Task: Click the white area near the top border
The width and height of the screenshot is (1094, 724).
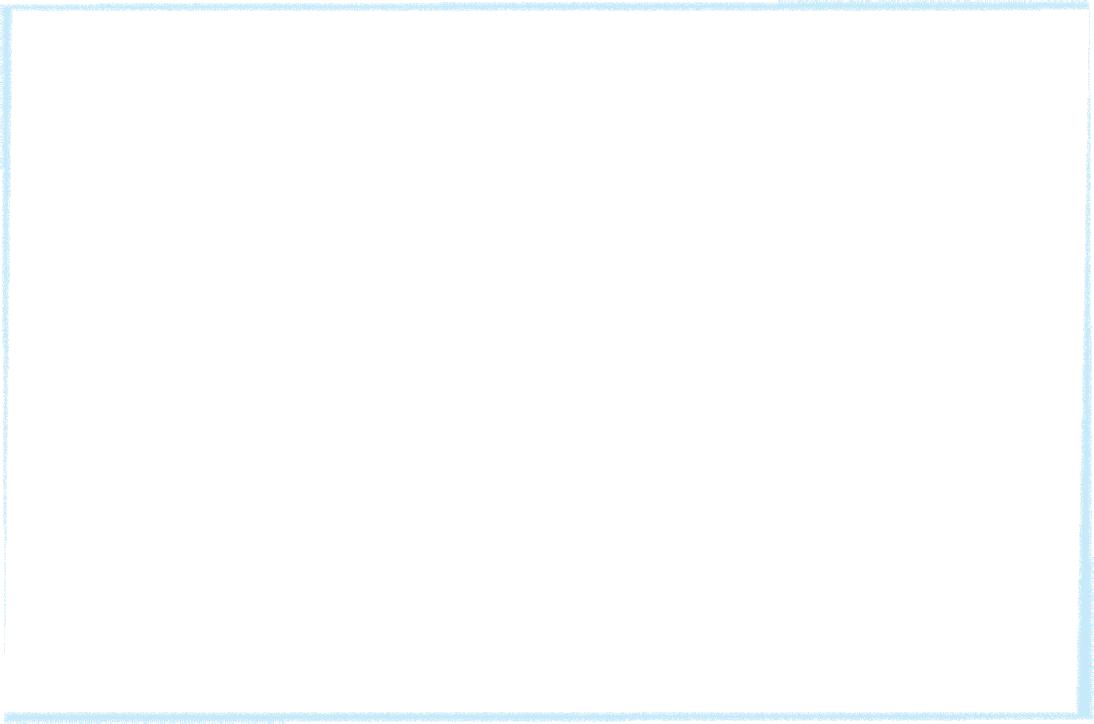Action: (547, 28)
